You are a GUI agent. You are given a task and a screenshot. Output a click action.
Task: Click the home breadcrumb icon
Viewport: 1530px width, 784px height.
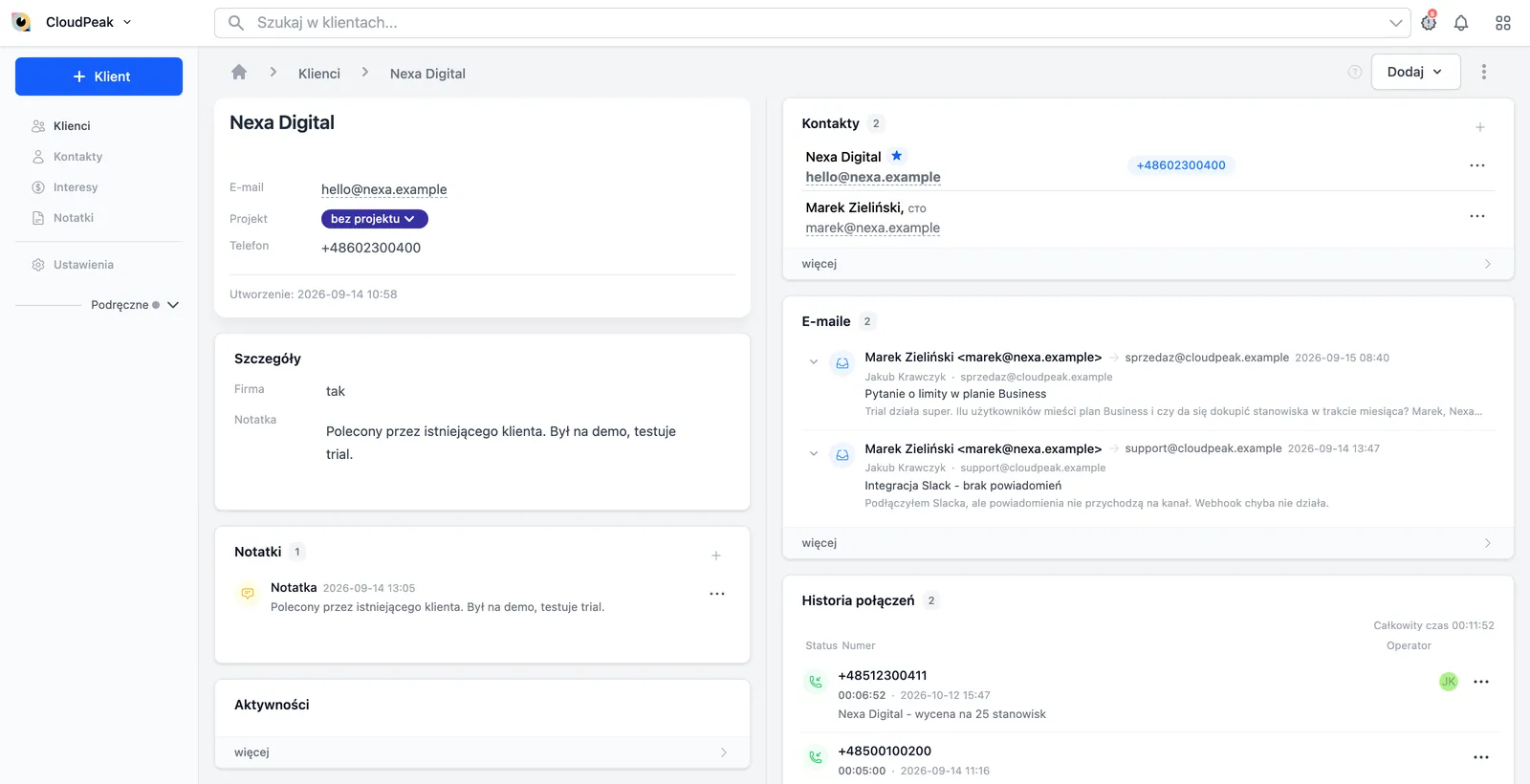click(239, 73)
